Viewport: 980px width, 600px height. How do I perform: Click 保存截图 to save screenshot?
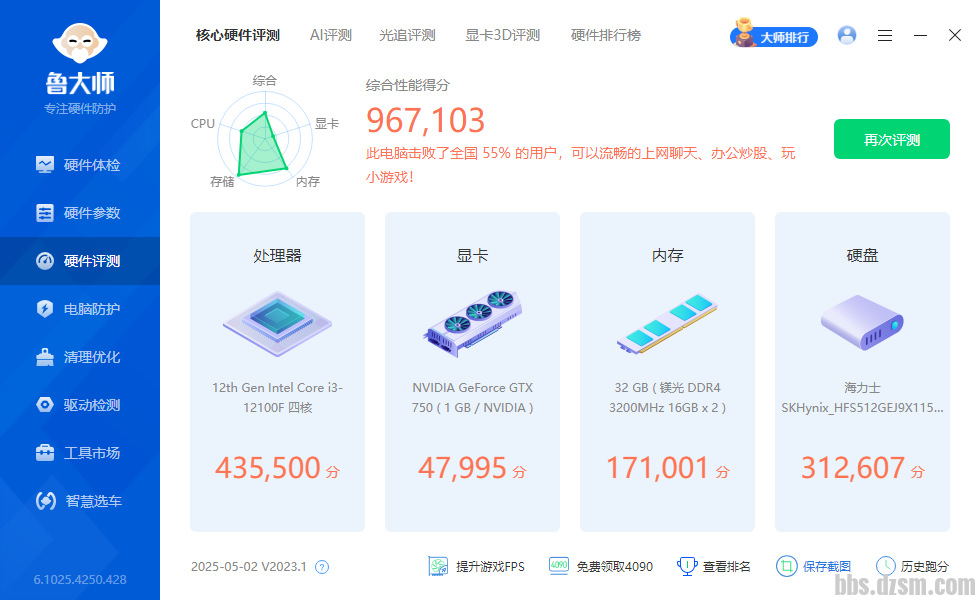[814, 566]
